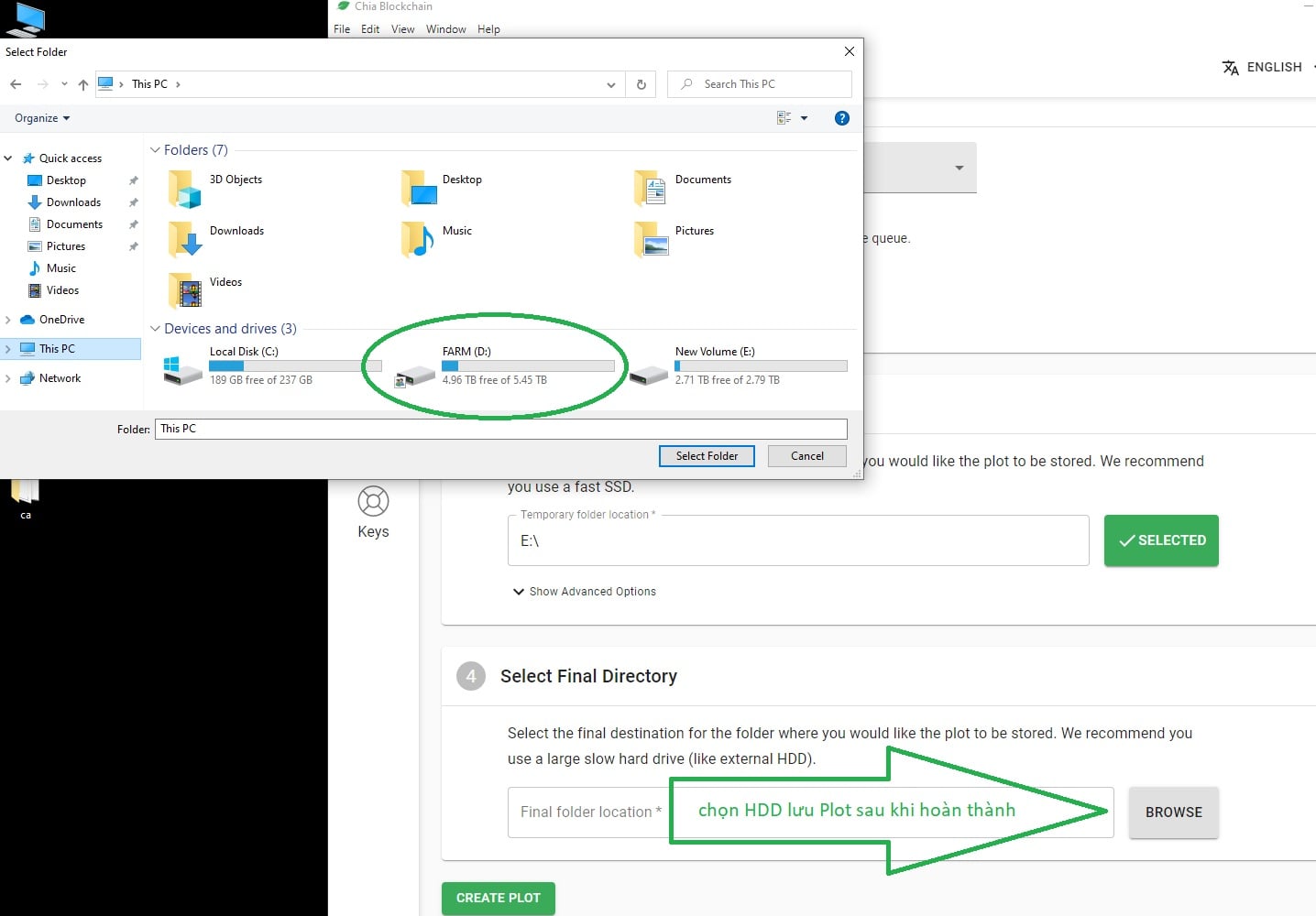Viewport: 1316px width, 916px height.
Task: Click the refresh button next to the address bar
Action: [x=642, y=84]
